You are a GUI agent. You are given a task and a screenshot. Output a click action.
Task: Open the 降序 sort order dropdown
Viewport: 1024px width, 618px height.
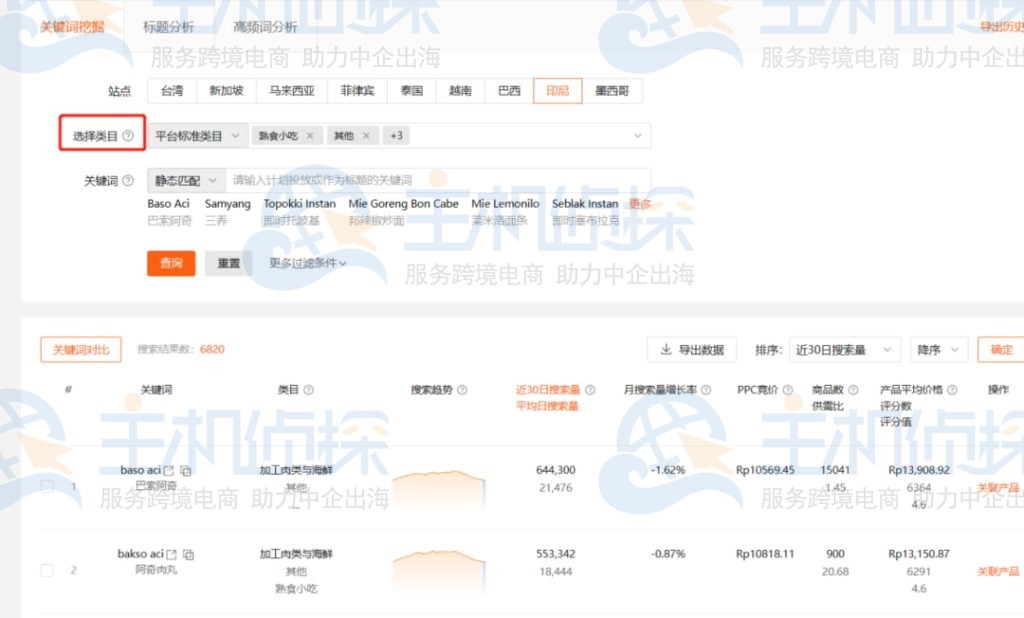point(940,350)
